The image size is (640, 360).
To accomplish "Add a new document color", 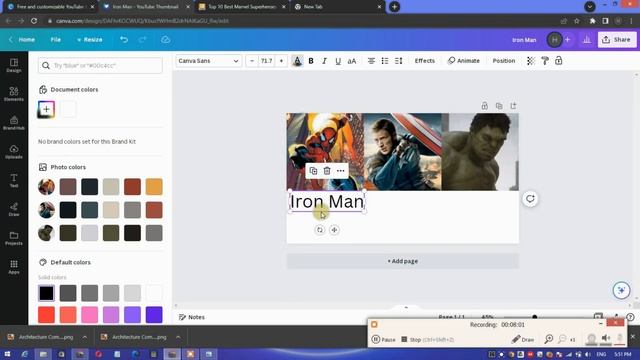I will [x=46, y=109].
